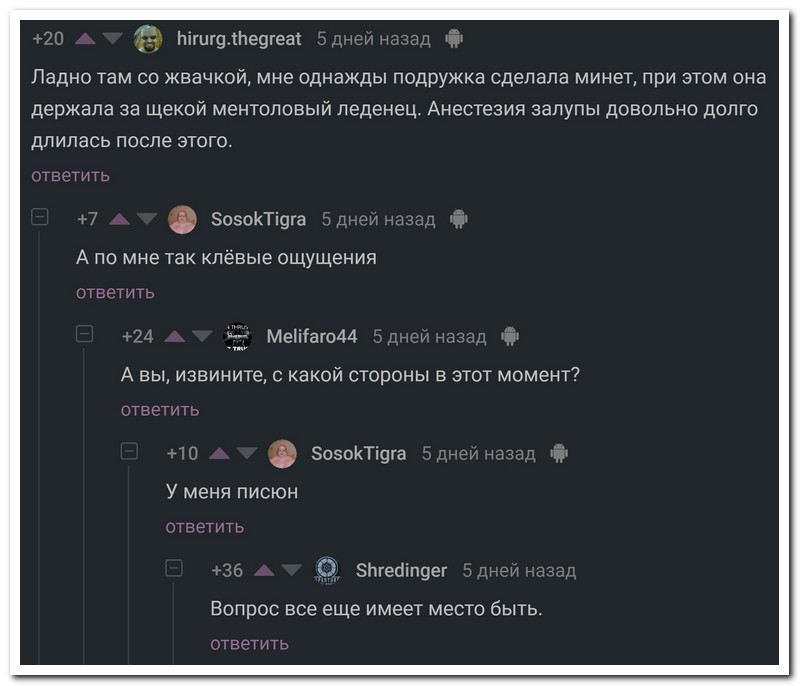Image resolution: width=800 pixels, height=686 pixels.
Task: Click the Android icon next to hirurg.thegreat
Action: pos(454,39)
